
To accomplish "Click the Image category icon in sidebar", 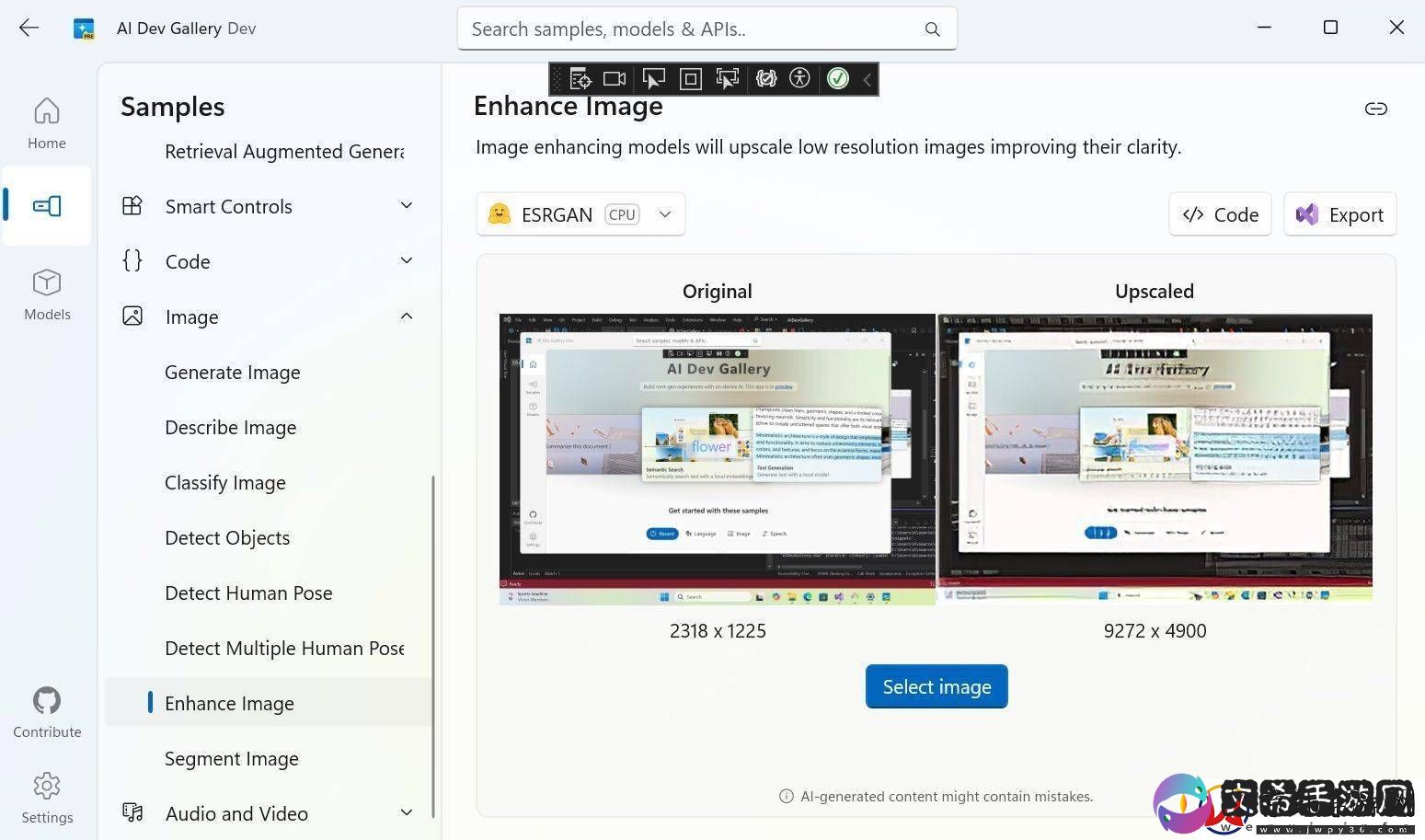I will (132, 316).
